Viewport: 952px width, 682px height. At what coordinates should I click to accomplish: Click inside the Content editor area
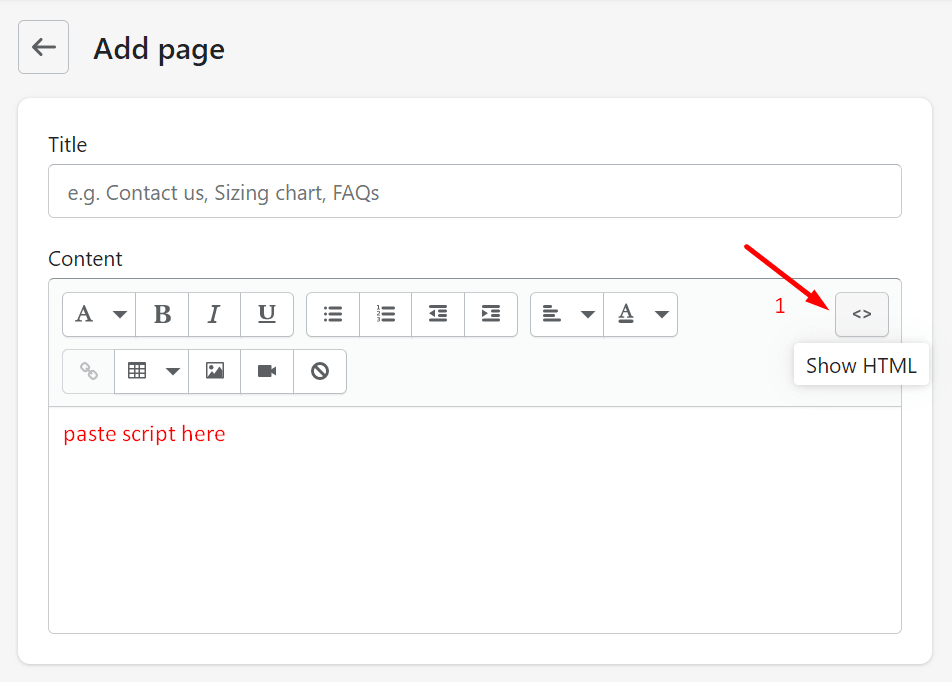click(x=474, y=530)
